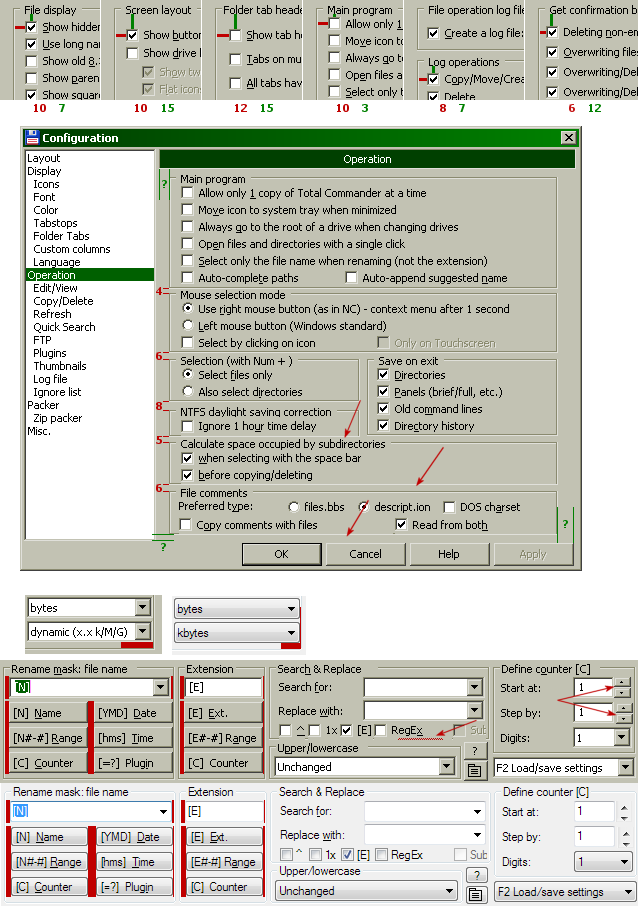638x906 pixels.
Task: Select Plugins in the tree
Action: click(x=50, y=353)
